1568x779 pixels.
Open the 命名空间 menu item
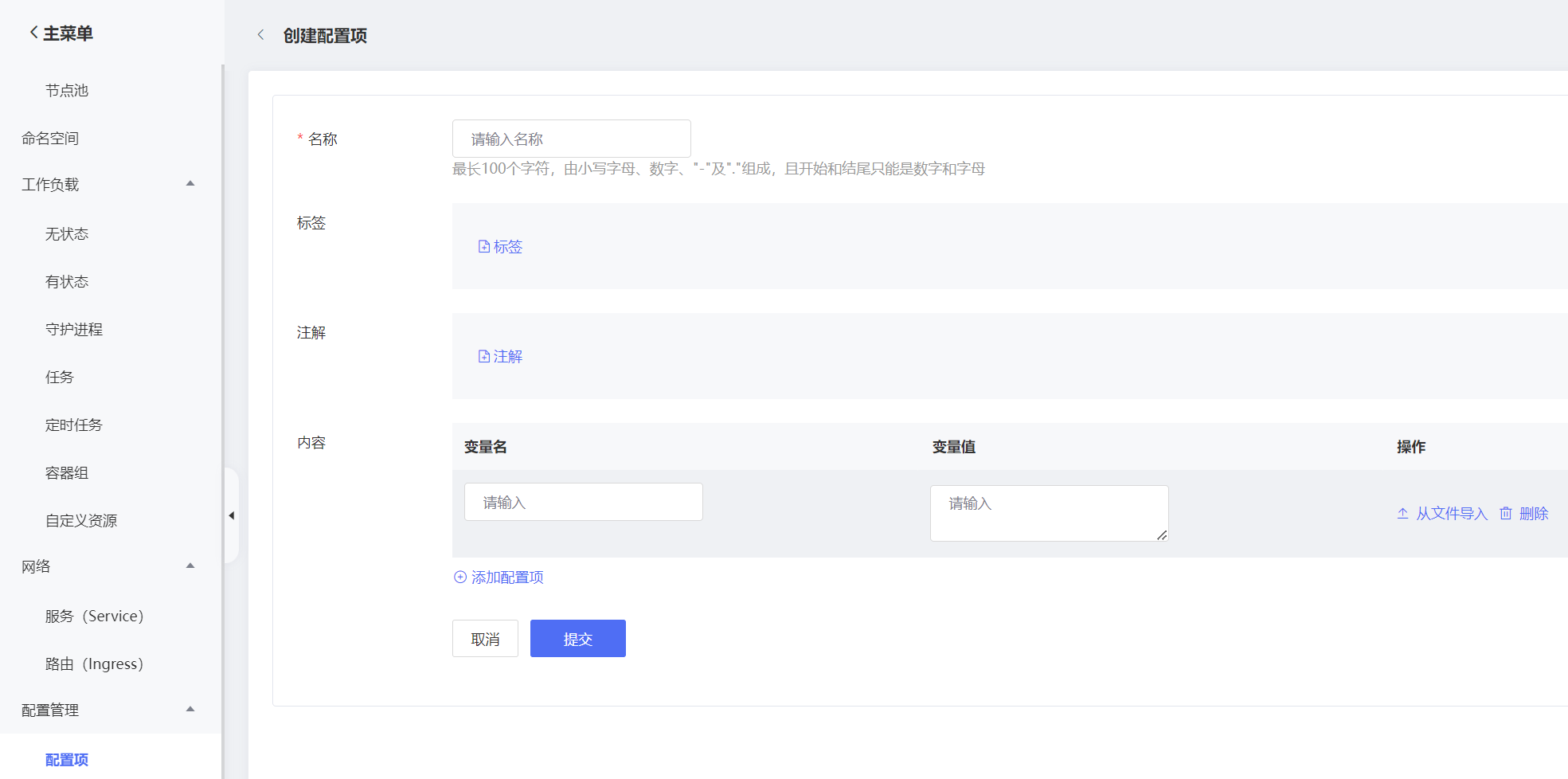pyautogui.click(x=50, y=138)
